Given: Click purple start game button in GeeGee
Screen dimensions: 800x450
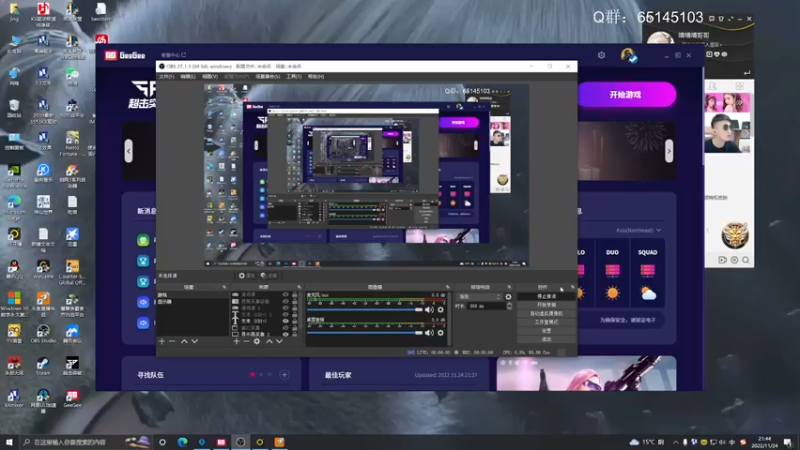Looking at the screenshot, I should pos(626,94).
